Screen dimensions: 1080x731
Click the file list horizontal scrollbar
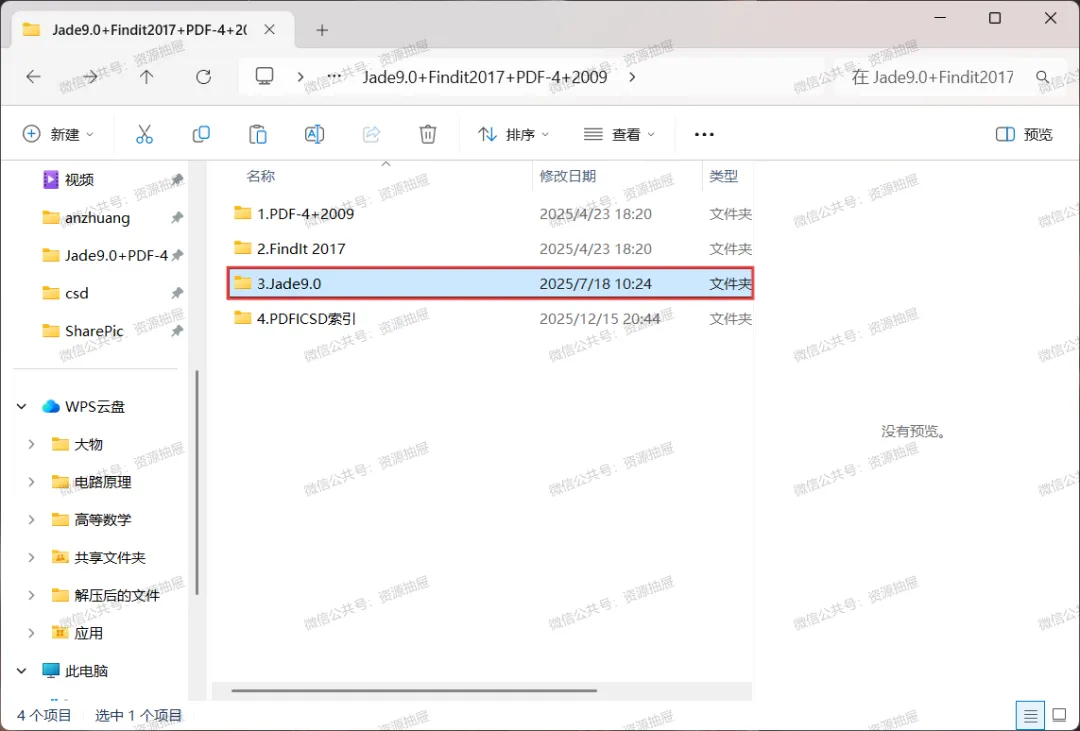coord(414,690)
